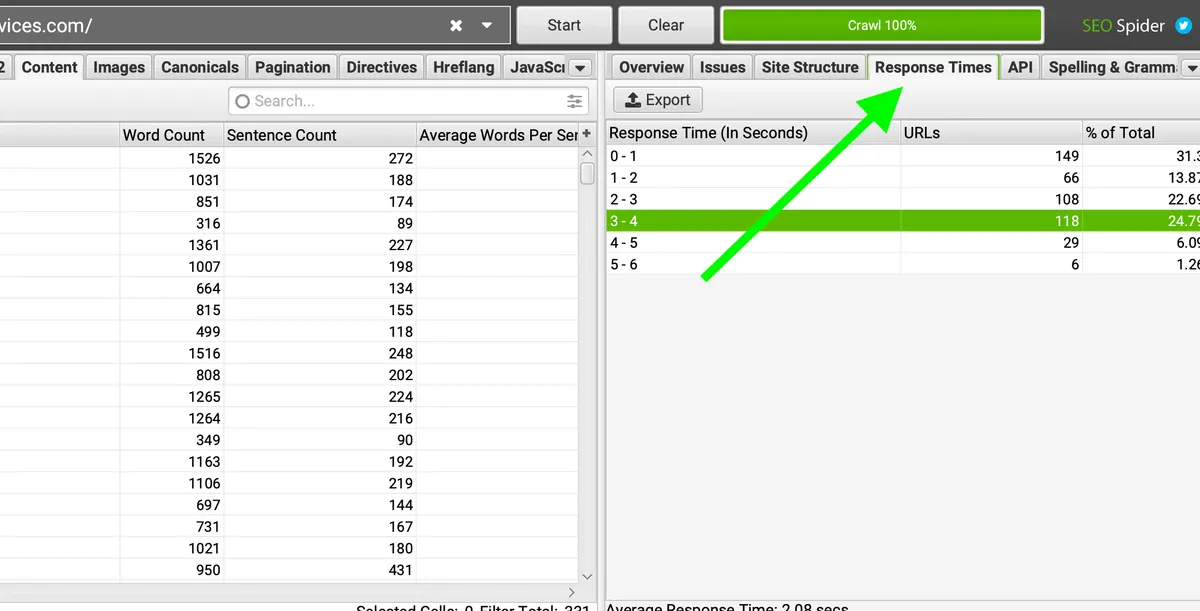Select the Directives tab

381,67
